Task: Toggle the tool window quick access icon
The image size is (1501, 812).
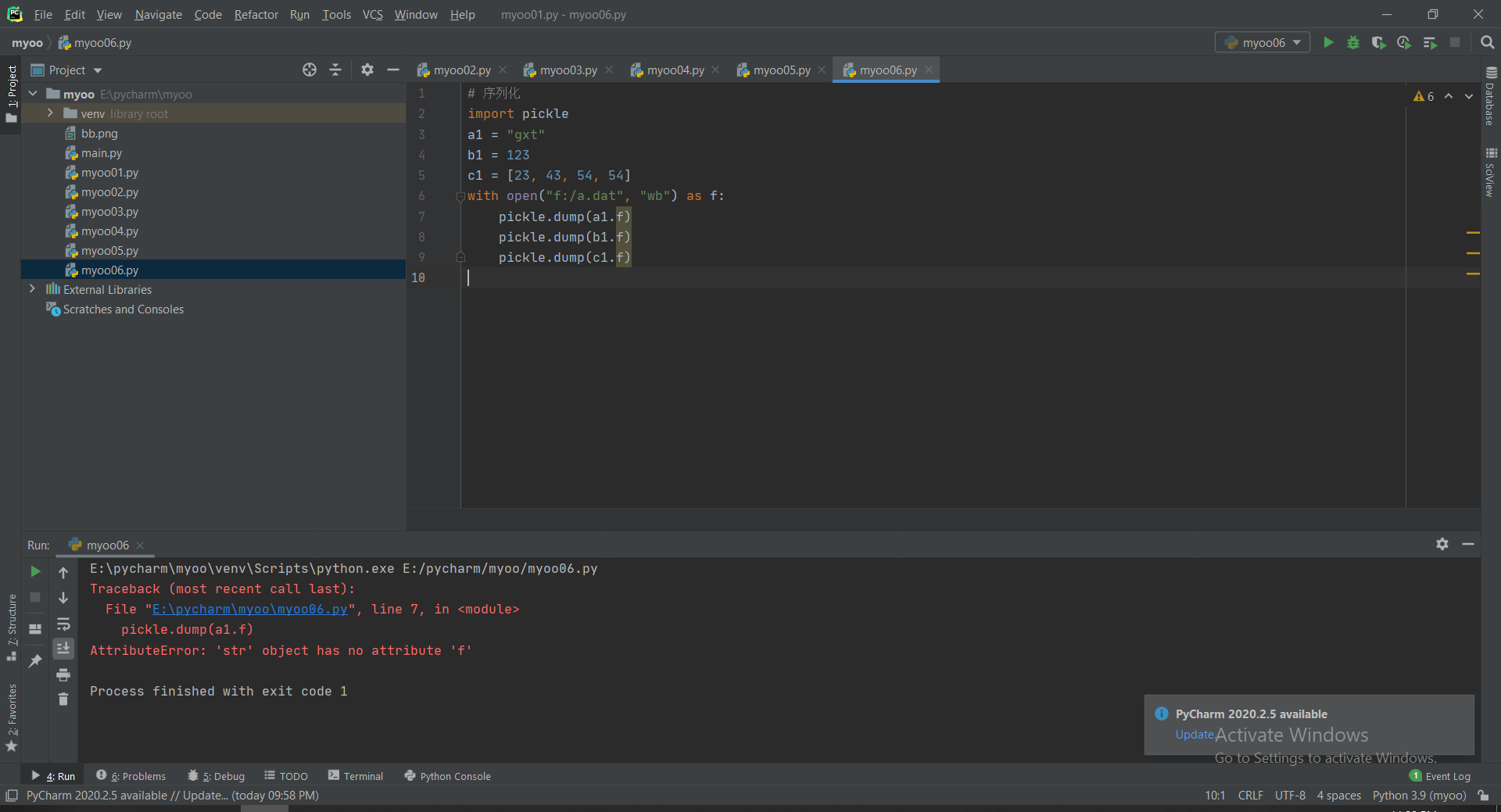Action: pos(12,796)
